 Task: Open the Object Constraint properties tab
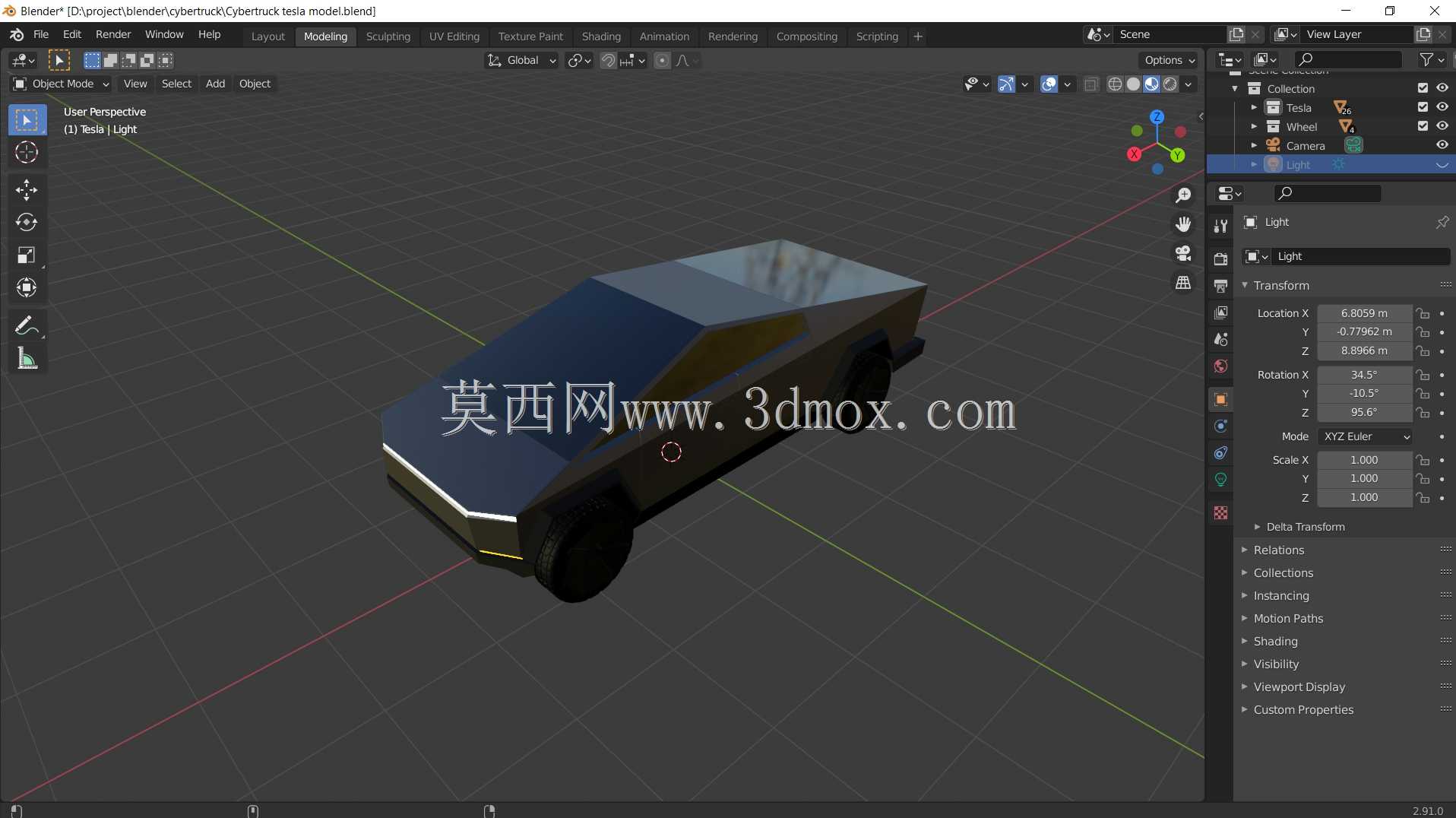(1220, 453)
